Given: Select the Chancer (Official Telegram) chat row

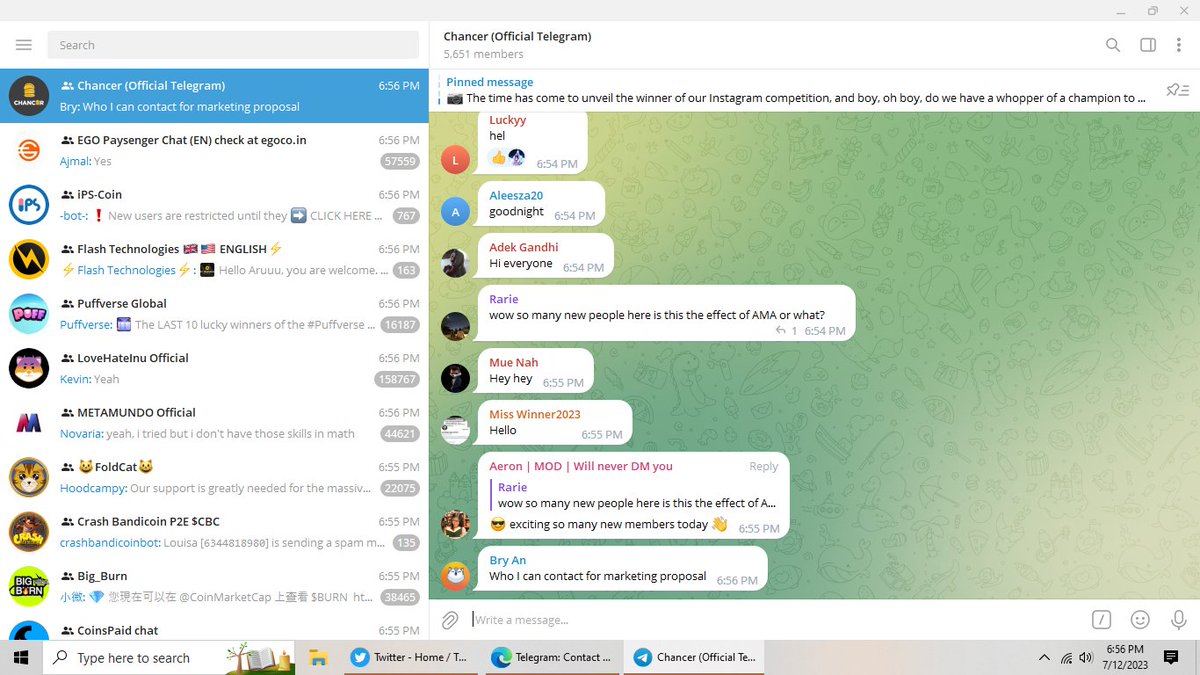Looking at the screenshot, I should point(214,96).
